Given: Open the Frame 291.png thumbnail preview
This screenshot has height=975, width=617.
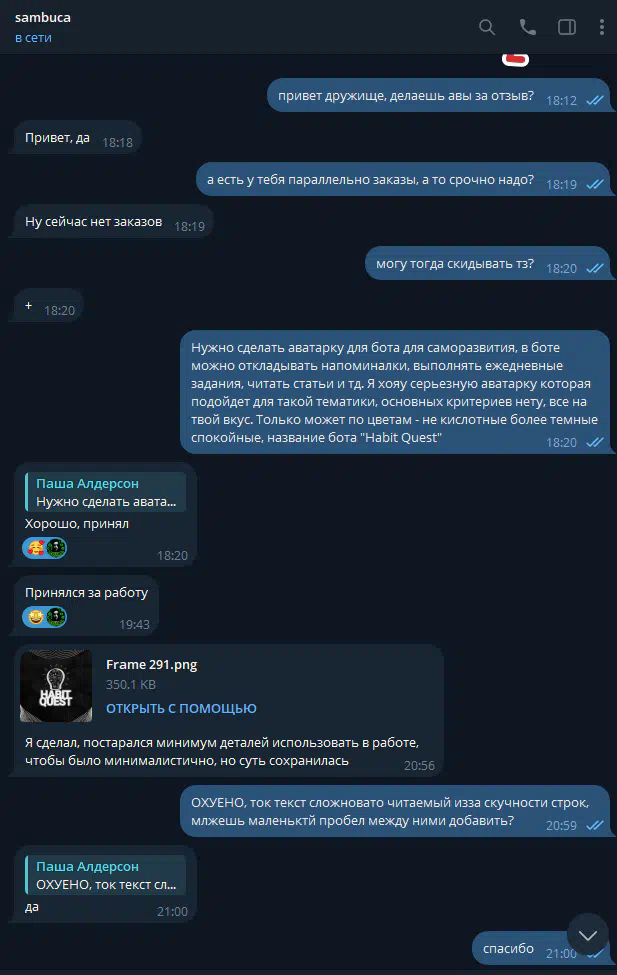Looking at the screenshot, I should [56, 686].
